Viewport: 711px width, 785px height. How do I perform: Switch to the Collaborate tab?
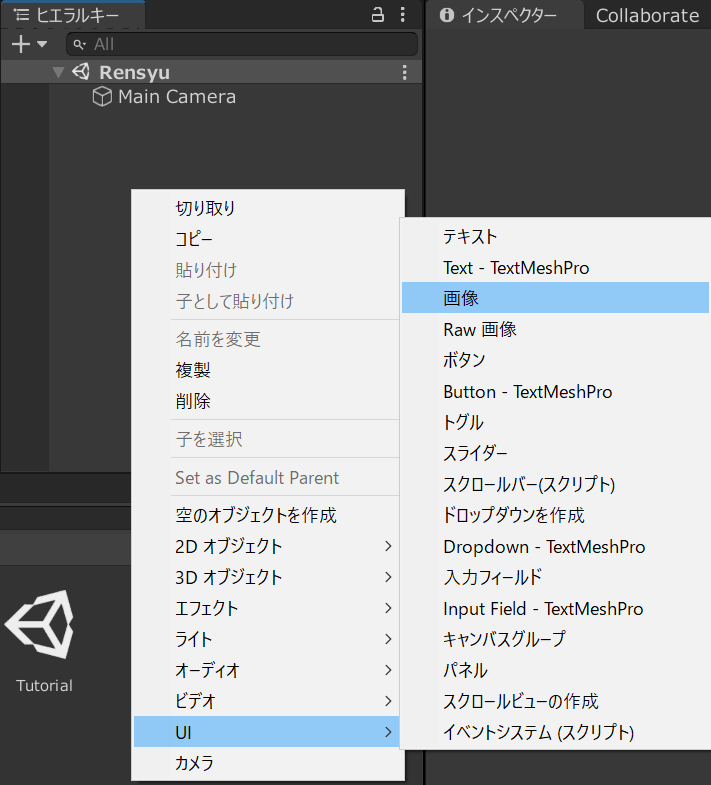(x=647, y=15)
